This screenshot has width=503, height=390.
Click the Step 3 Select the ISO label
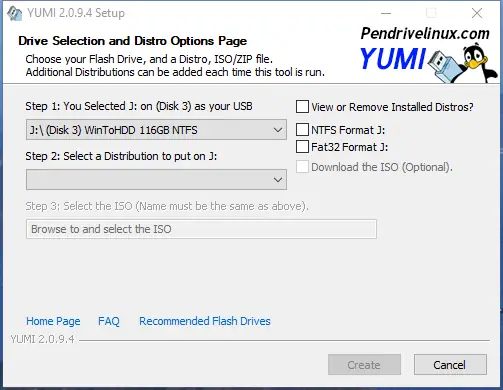[x=167, y=206]
